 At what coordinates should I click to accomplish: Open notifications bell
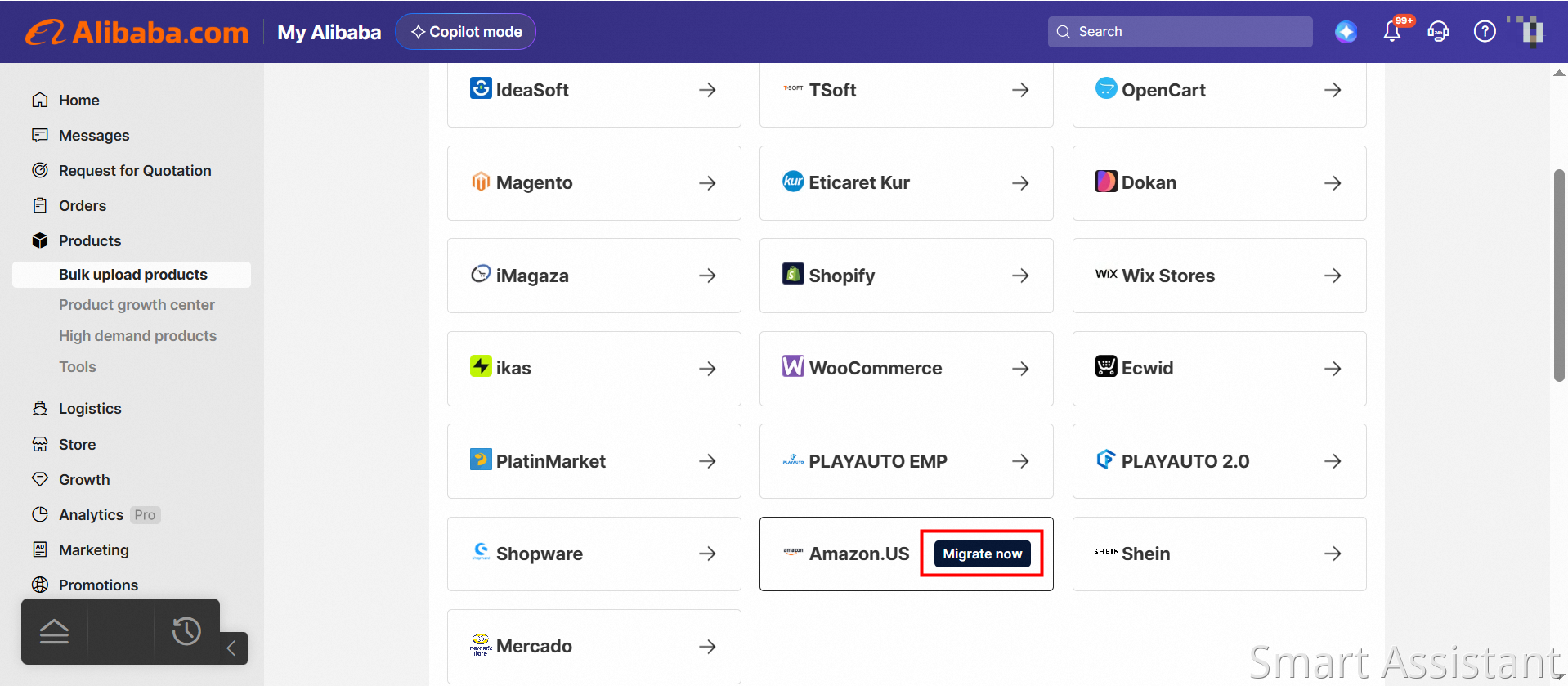(x=1392, y=32)
